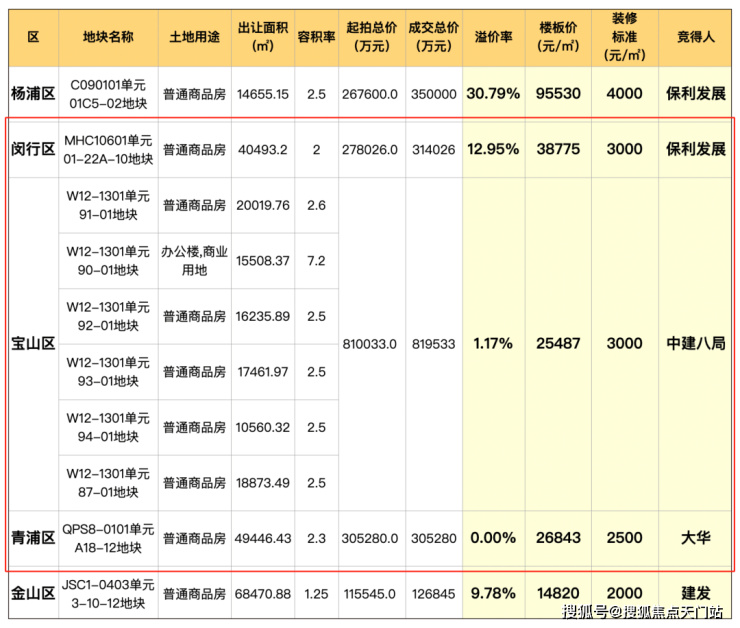Click the 宝山区 district cell
The image size is (740, 628).
(32, 343)
